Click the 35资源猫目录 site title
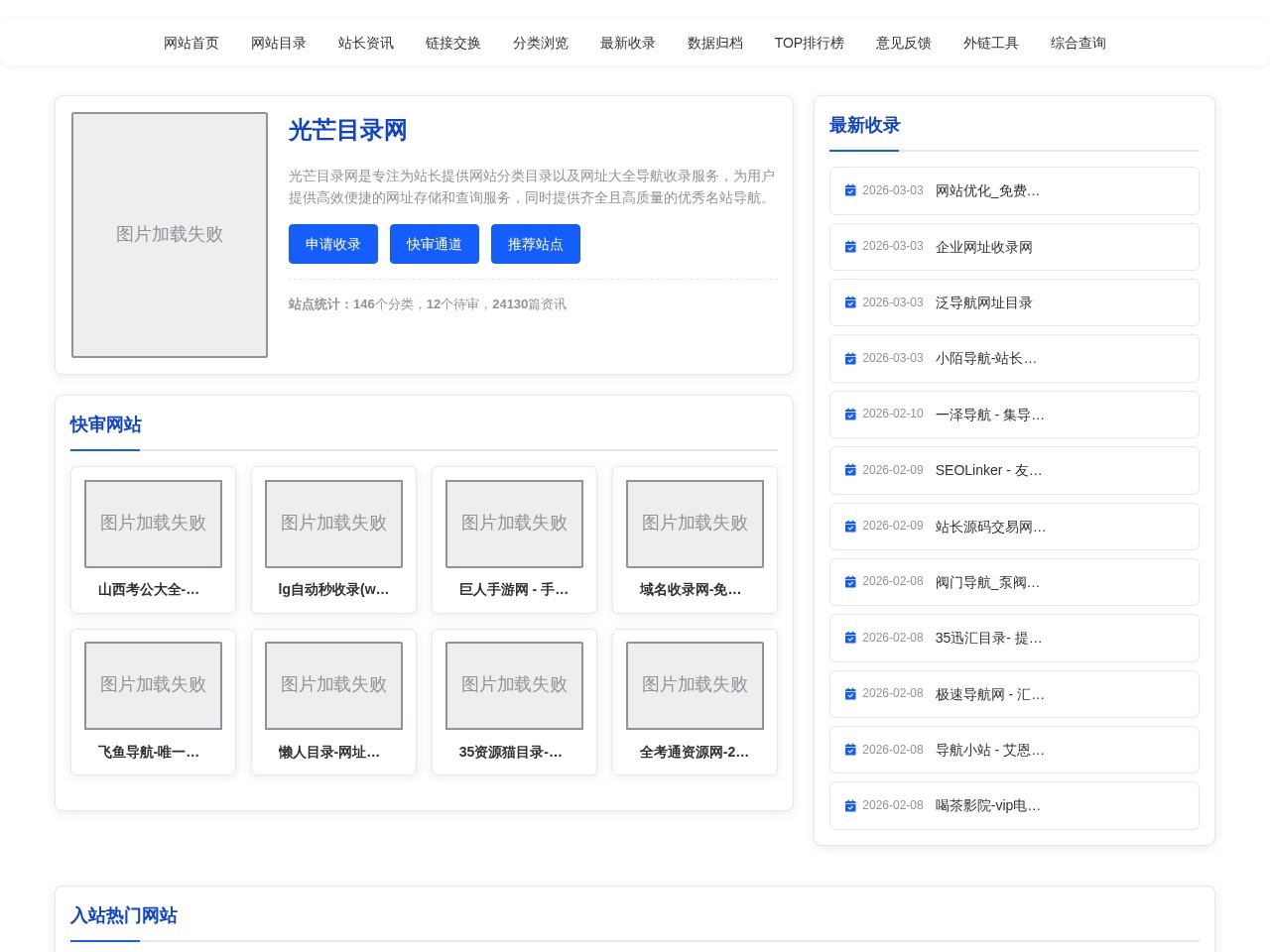 point(511,752)
